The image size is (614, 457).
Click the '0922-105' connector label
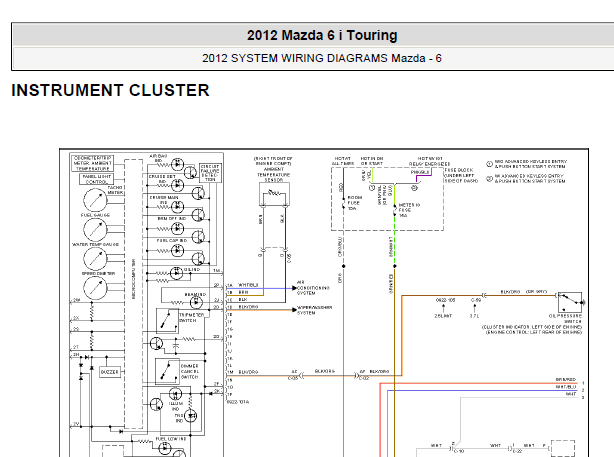click(446, 300)
